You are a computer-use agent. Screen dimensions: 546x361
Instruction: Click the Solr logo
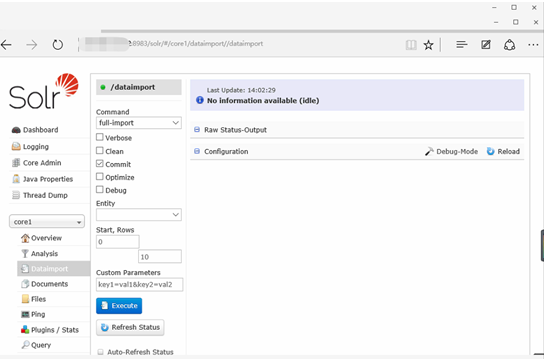(44, 91)
